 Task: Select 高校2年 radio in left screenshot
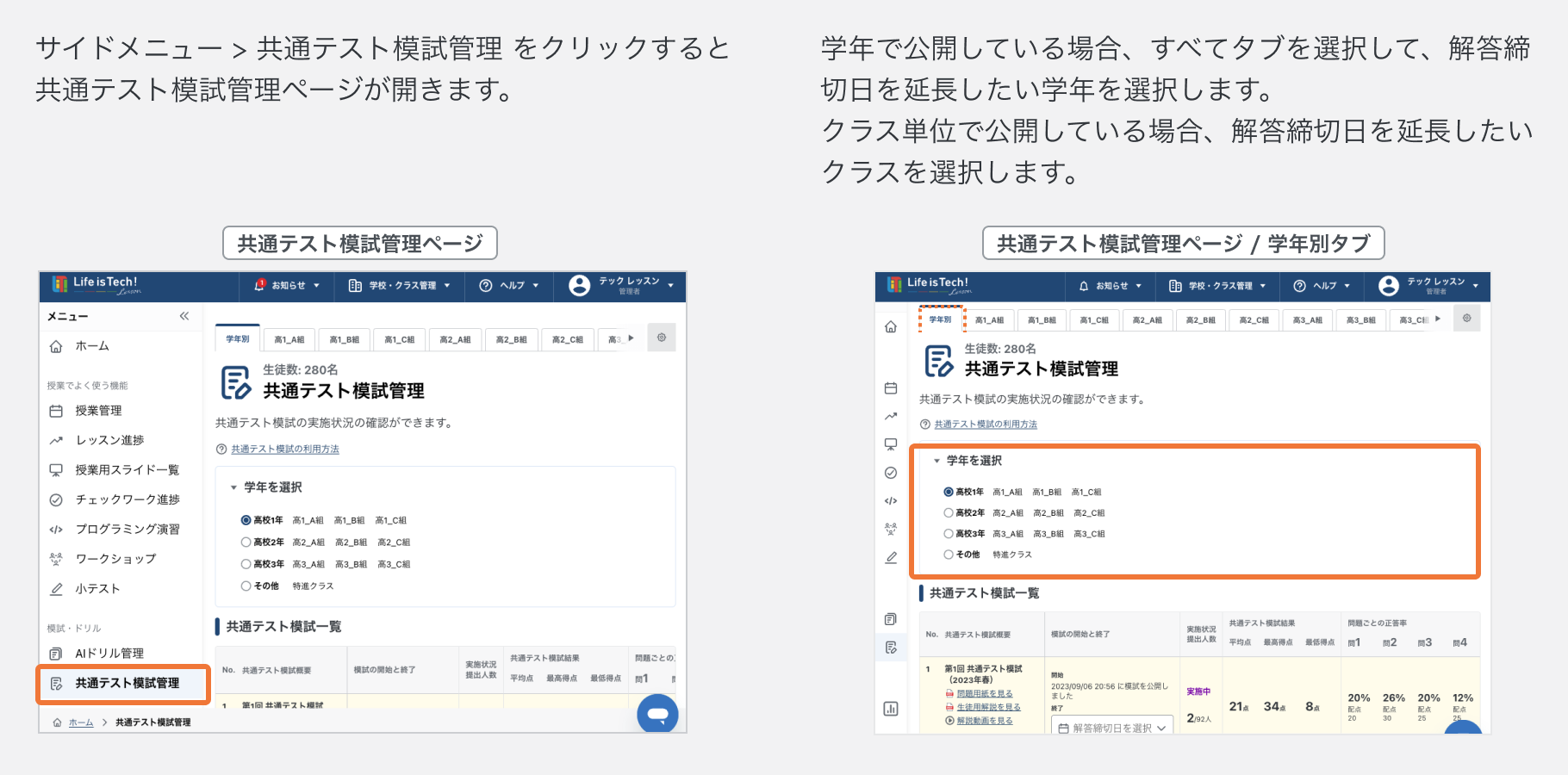246,542
